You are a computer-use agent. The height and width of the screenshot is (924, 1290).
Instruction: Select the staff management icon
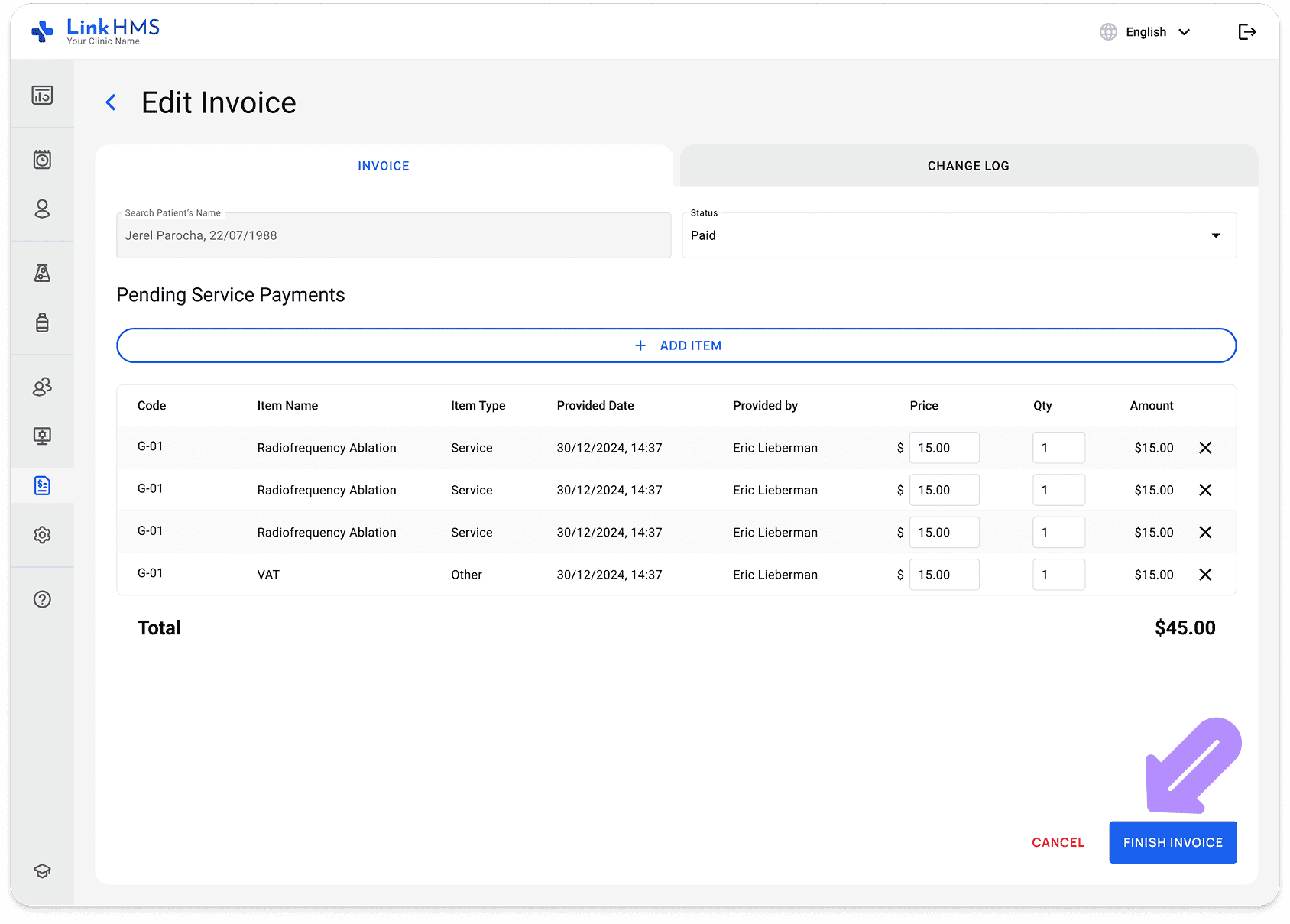coord(42,387)
